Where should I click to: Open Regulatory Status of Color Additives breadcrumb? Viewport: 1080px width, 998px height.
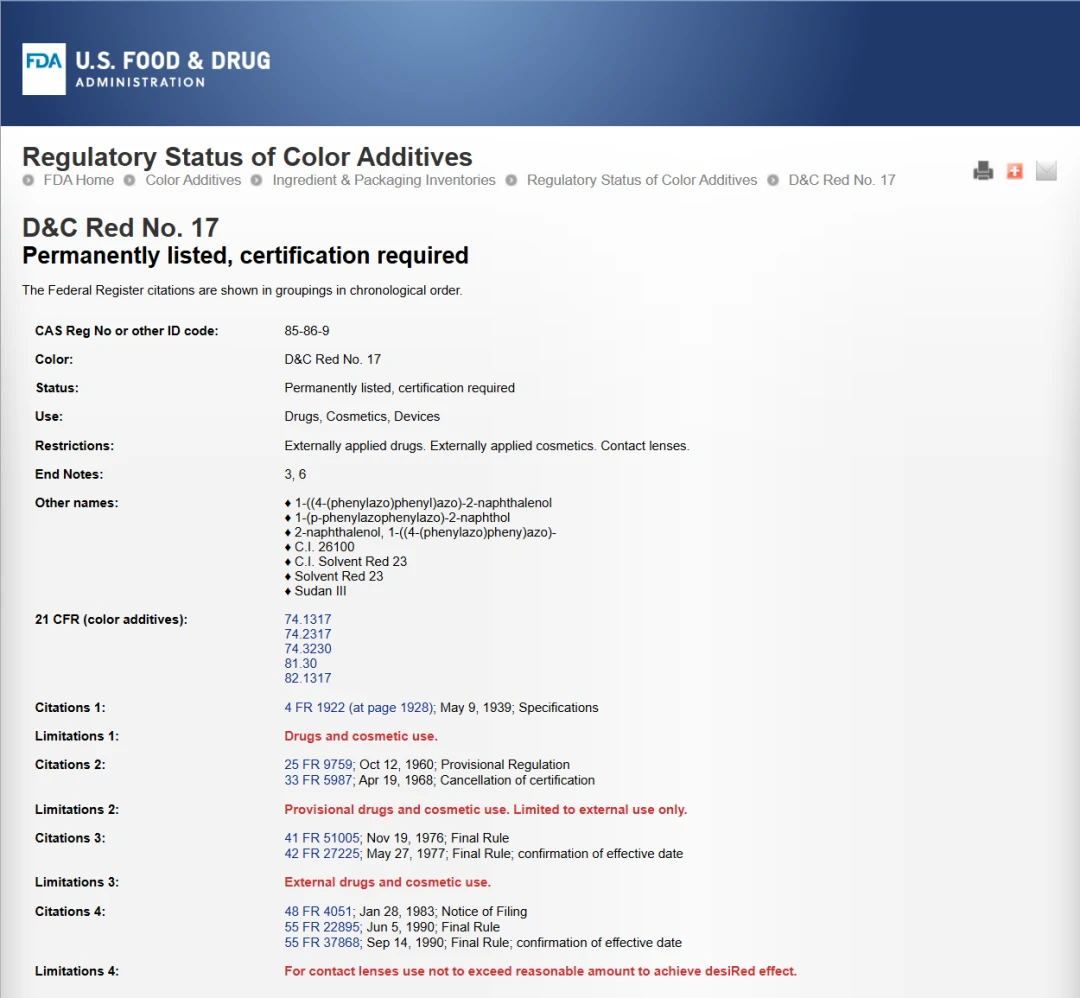(x=642, y=180)
